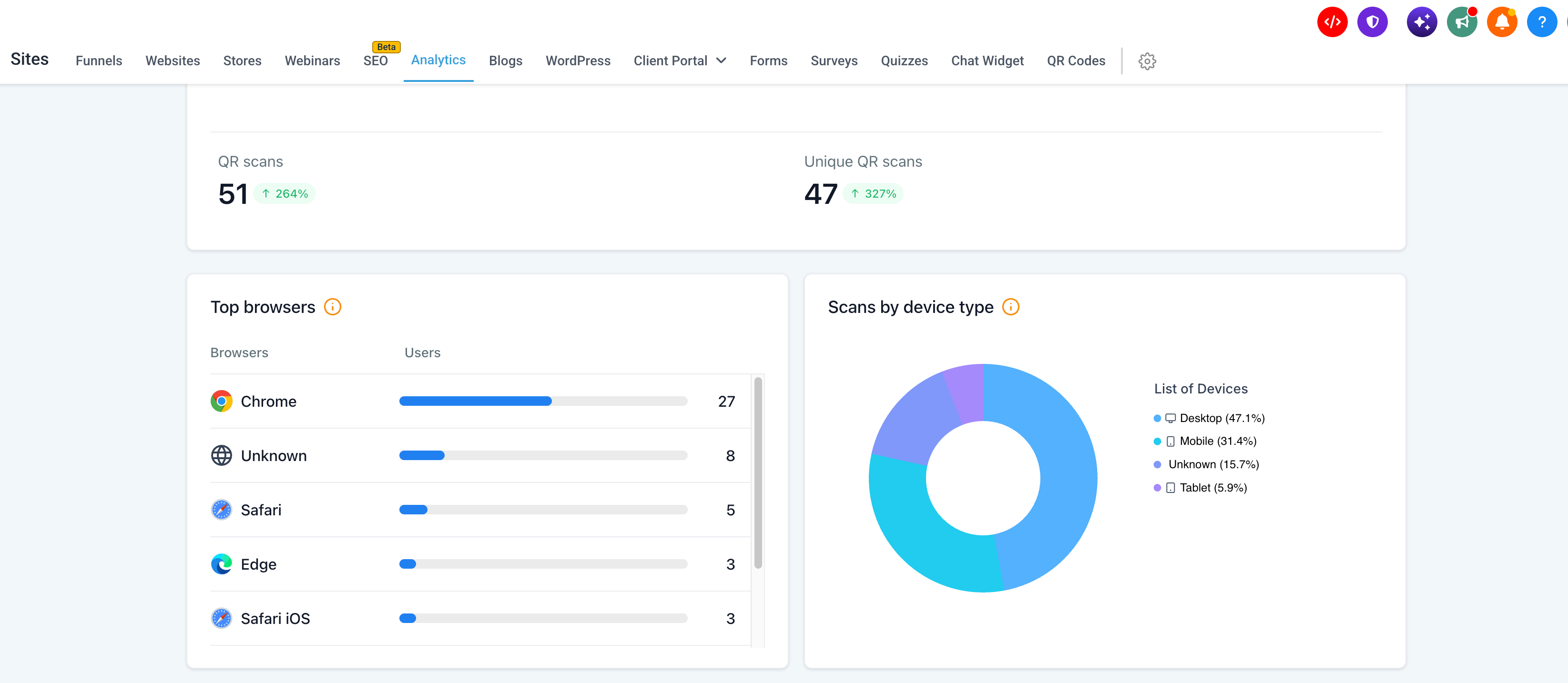Click the Edge browser icon
Screen dimensions: 1568x683
pos(222,564)
